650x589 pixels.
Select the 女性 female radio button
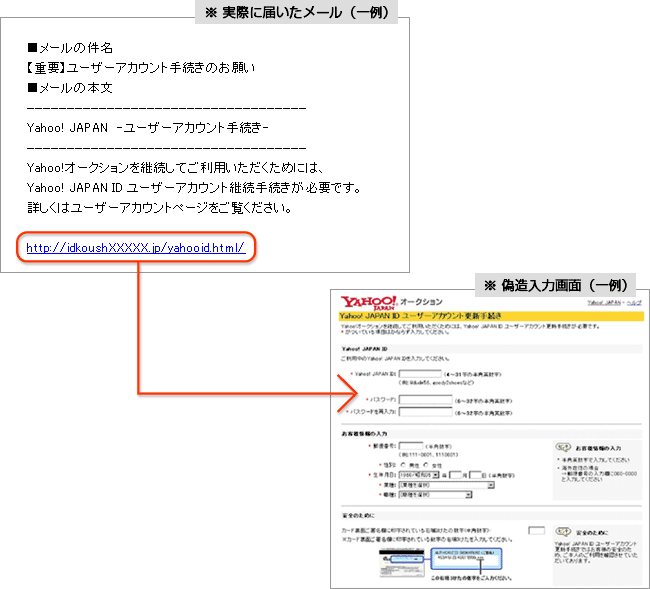tap(426, 465)
